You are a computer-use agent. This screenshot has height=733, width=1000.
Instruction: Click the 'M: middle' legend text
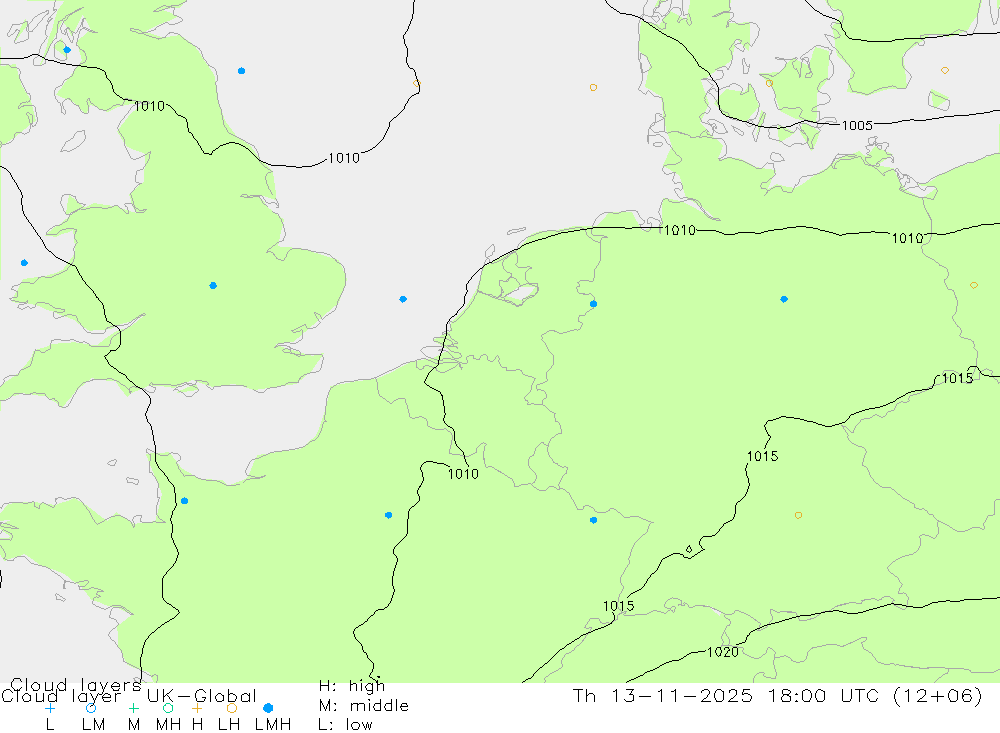tap(364, 706)
